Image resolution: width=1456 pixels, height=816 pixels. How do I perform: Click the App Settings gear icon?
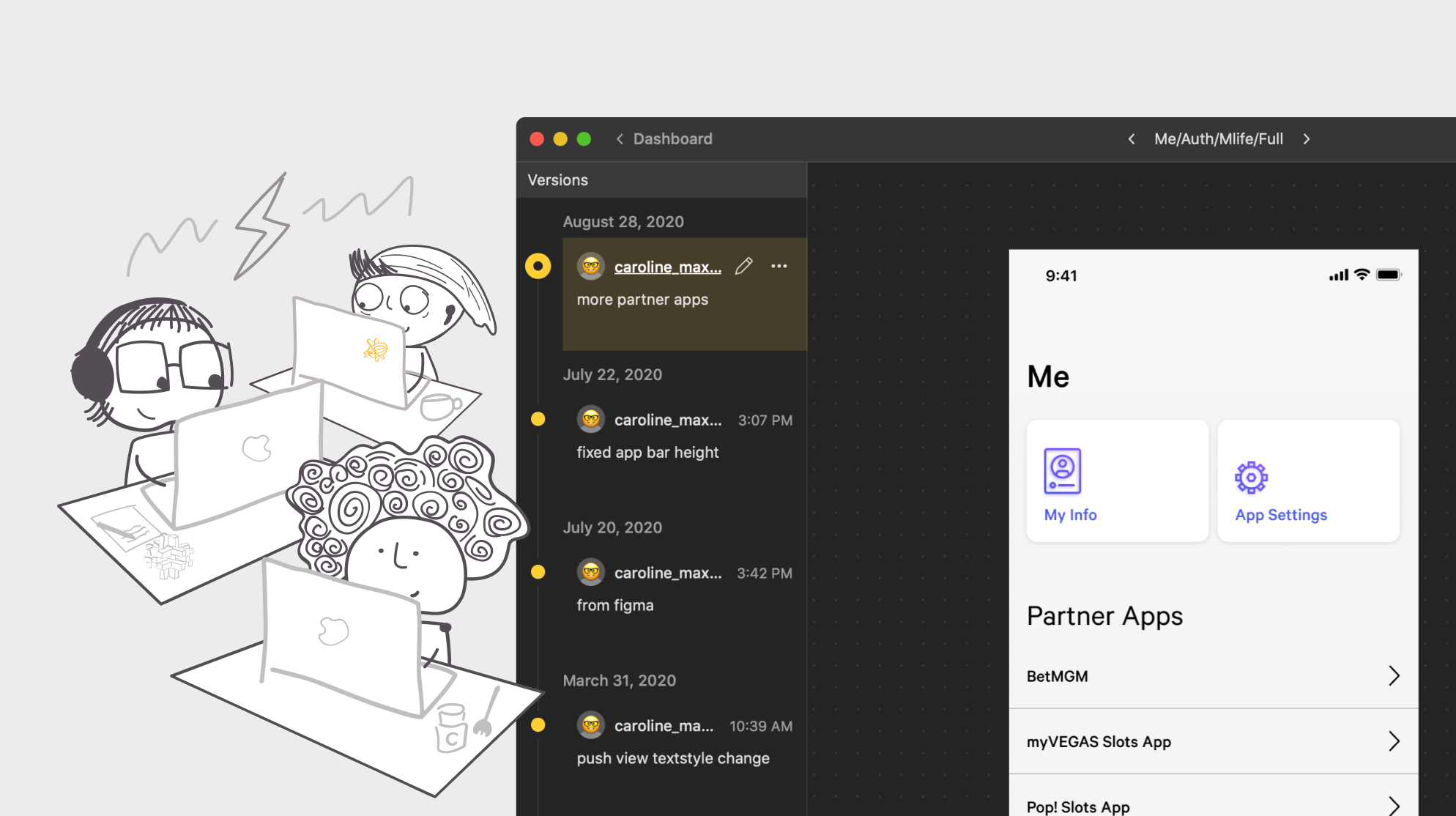pyautogui.click(x=1251, y=478)
